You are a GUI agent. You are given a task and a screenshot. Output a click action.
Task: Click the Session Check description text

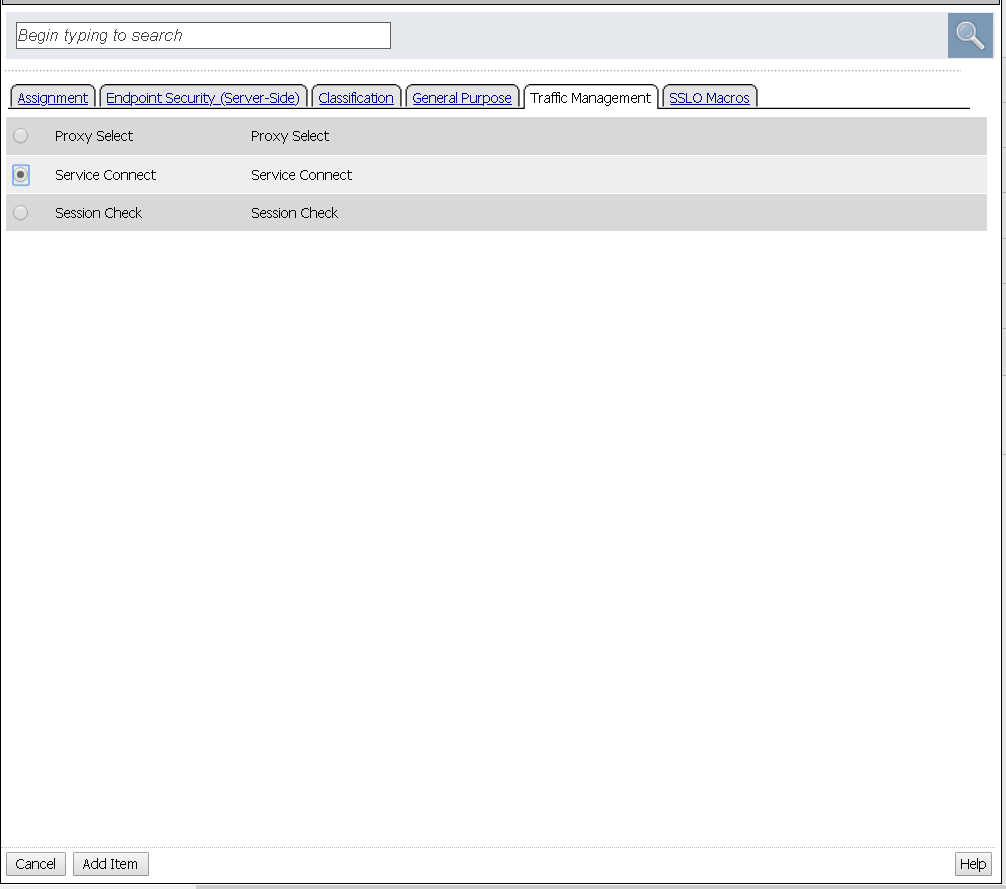pos(294,213)
